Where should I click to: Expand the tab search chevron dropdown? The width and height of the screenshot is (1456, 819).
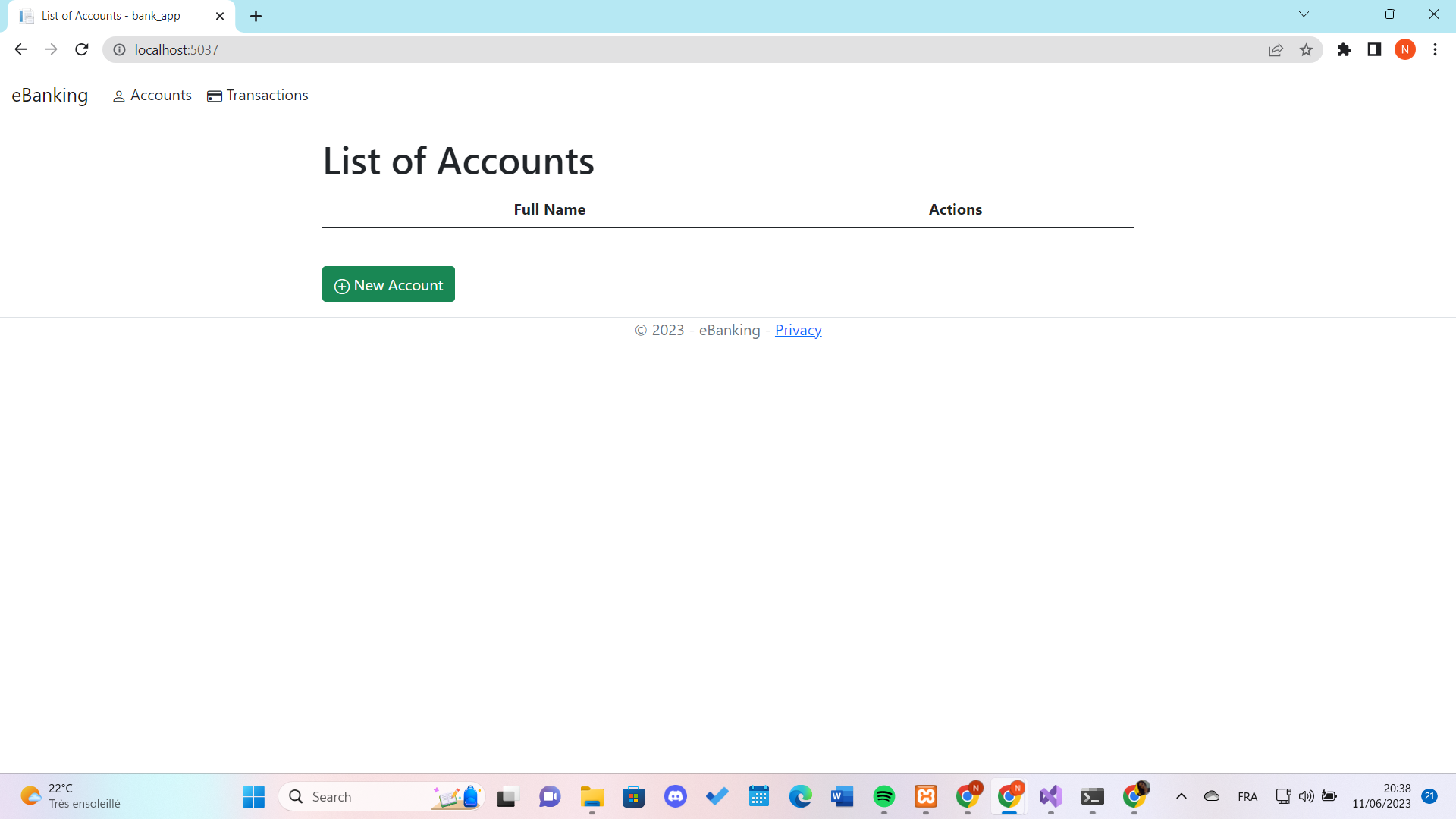[1304, 14]
